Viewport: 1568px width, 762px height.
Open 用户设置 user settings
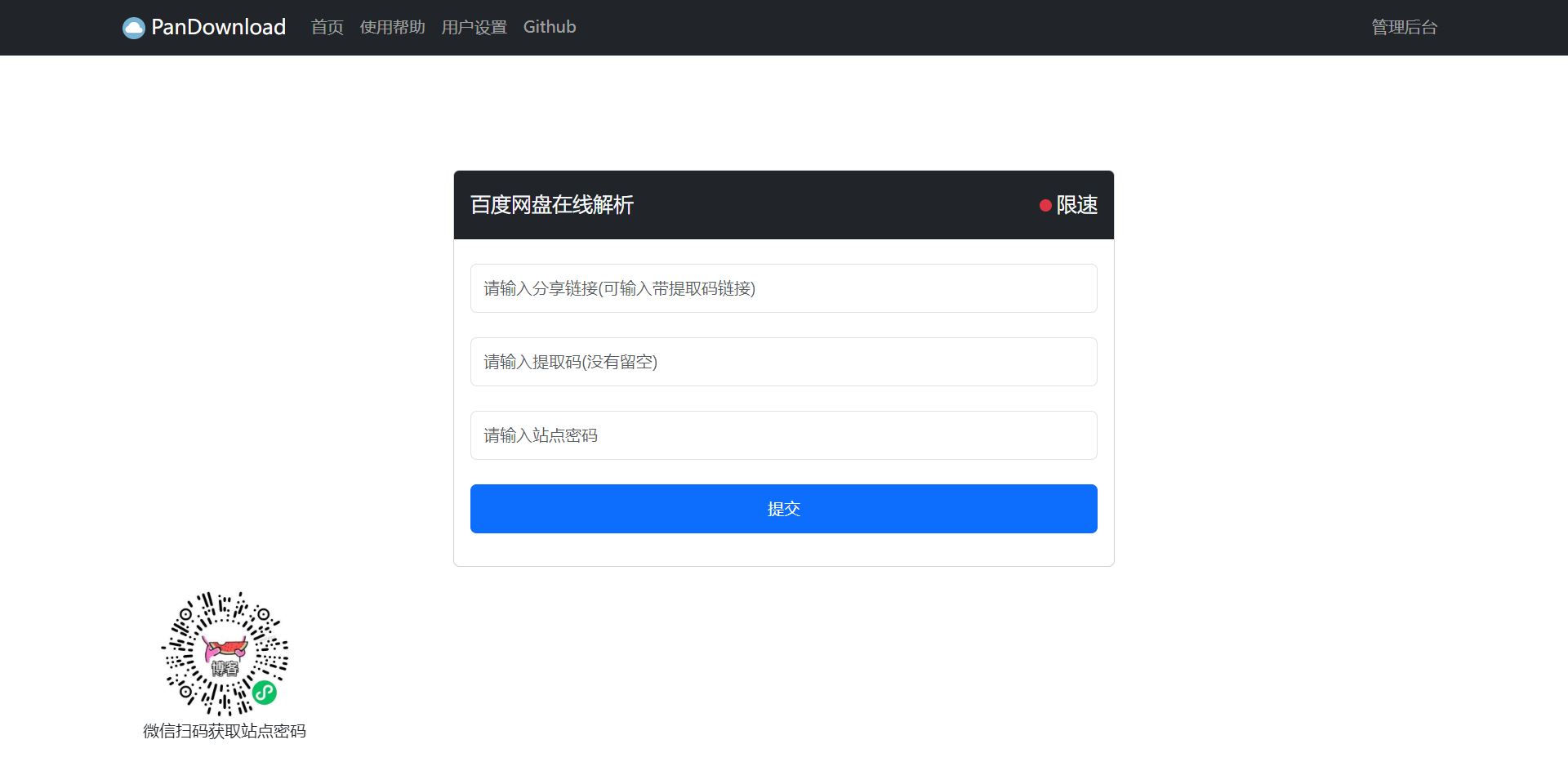click(x=474, y=27)
